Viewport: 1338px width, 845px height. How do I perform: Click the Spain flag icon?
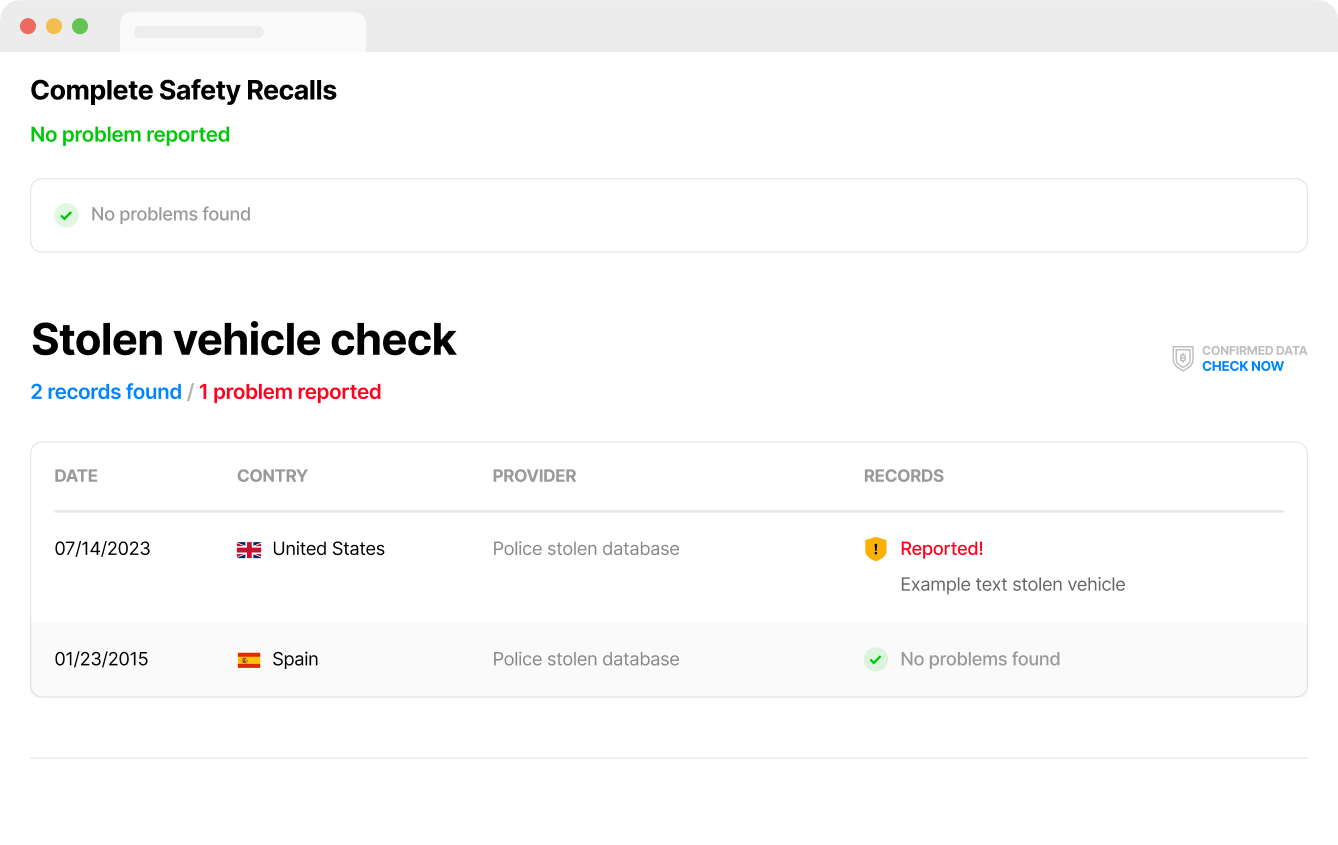[249, 659]
